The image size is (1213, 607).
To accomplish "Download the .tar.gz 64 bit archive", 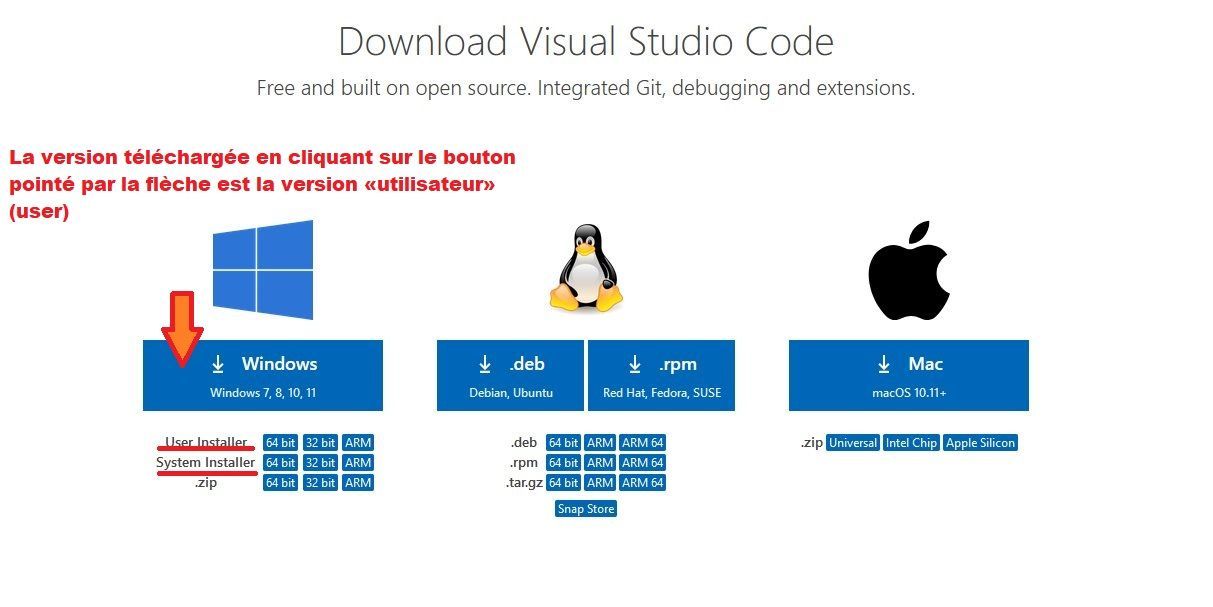I will (564, 483).
